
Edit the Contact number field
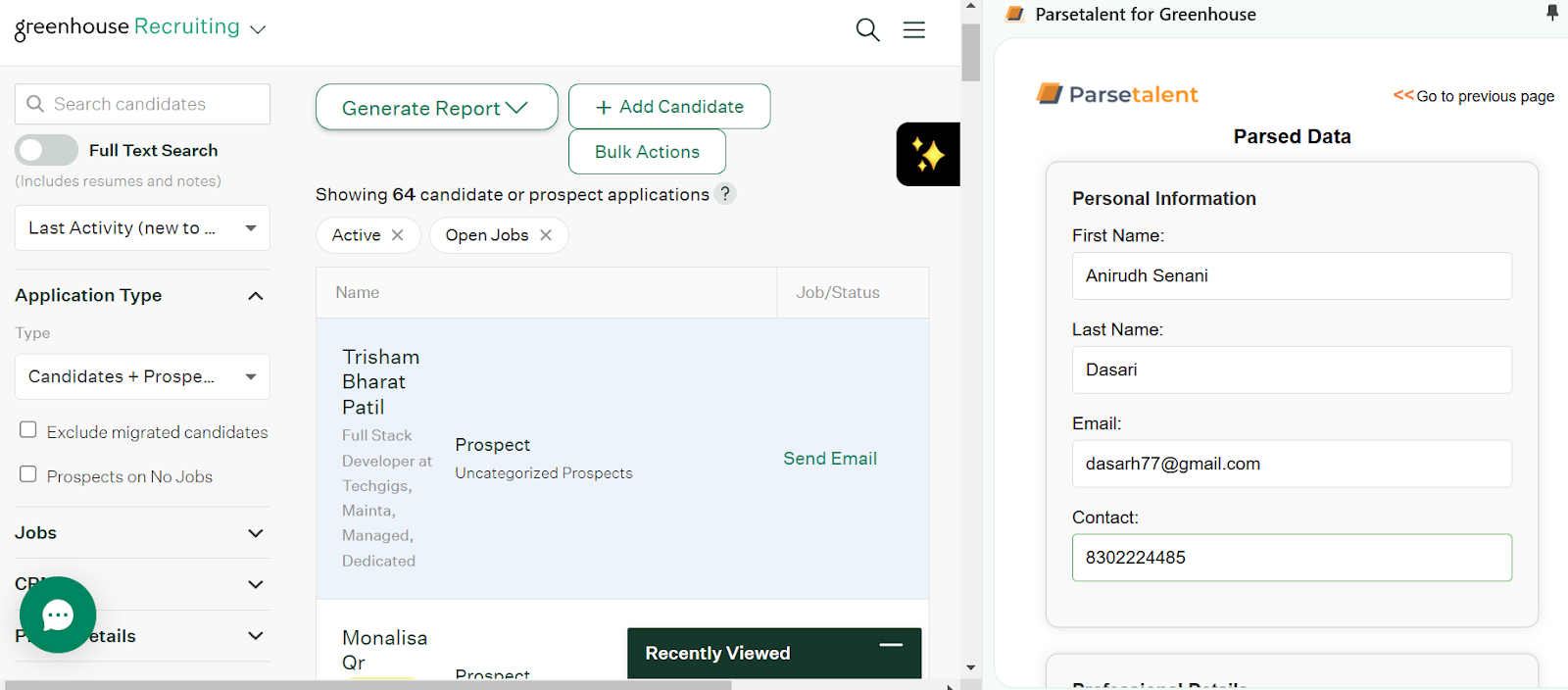click(x=1292, y=558)
